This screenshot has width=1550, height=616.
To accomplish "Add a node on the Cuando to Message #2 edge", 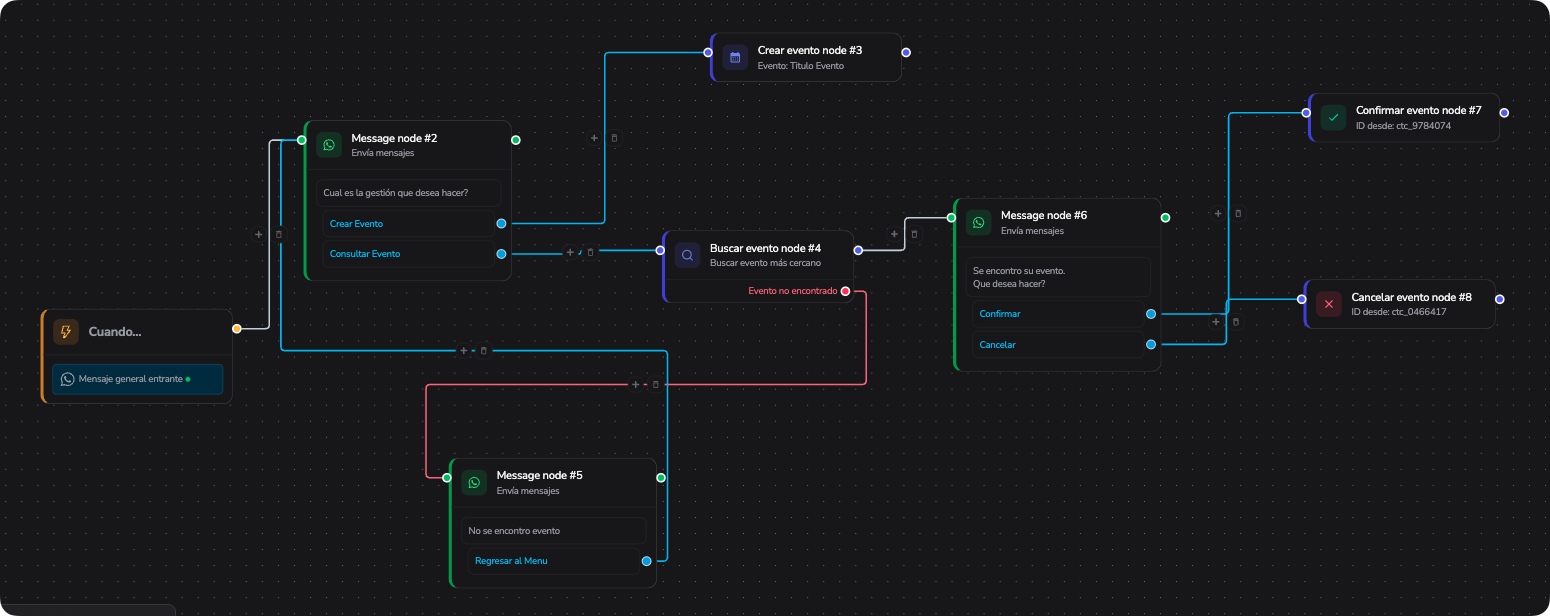I will click(259, 234).
